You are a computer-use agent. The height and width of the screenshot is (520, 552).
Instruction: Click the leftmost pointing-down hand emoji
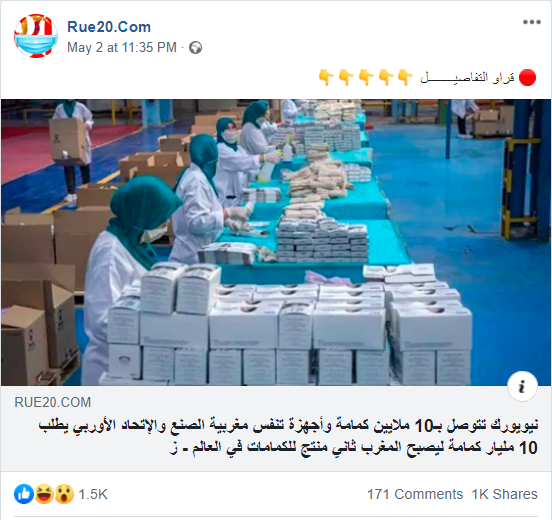pos(326,77)
